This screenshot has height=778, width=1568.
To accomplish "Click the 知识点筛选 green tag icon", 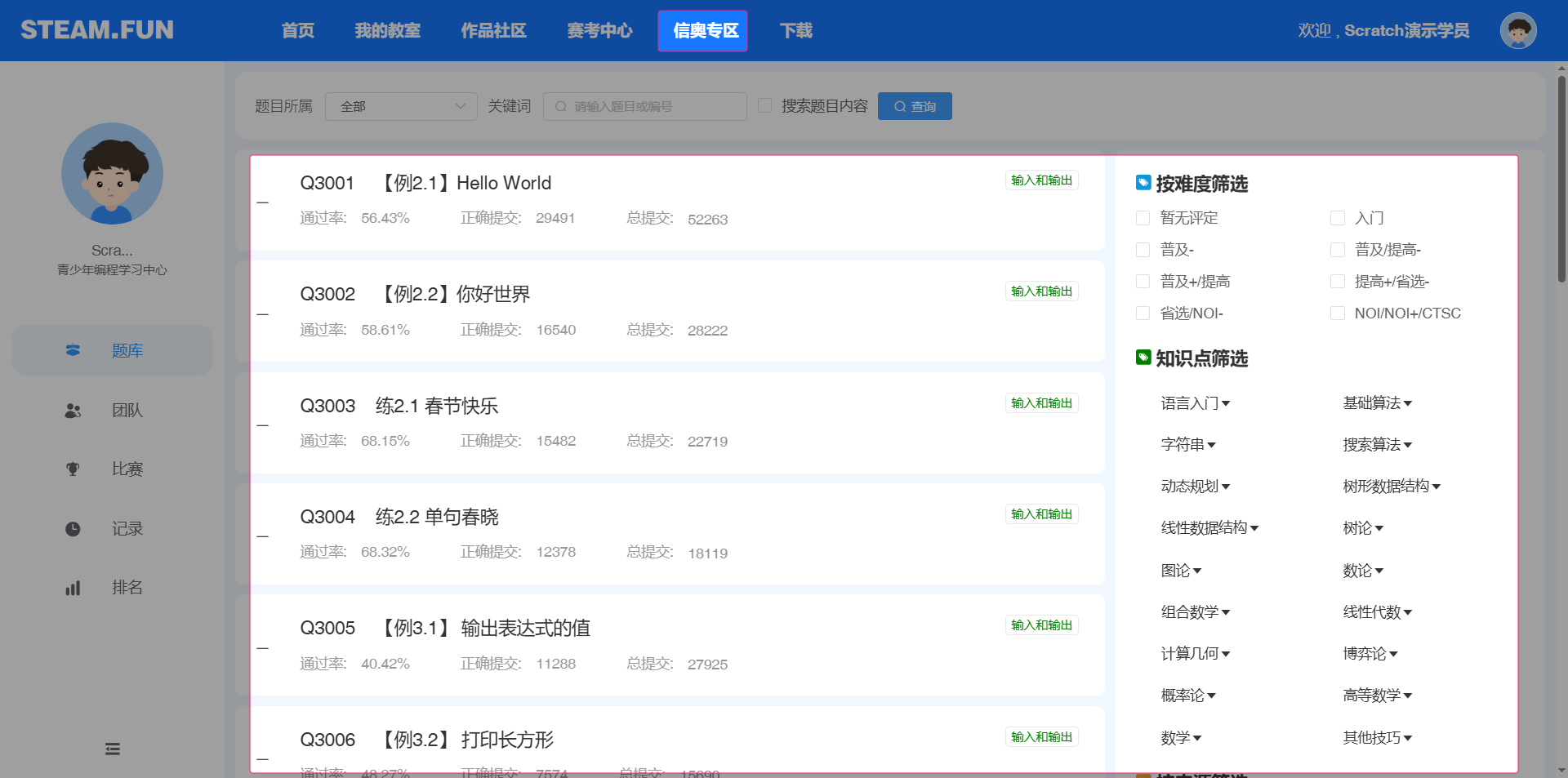I will [x=1143, y=358].
